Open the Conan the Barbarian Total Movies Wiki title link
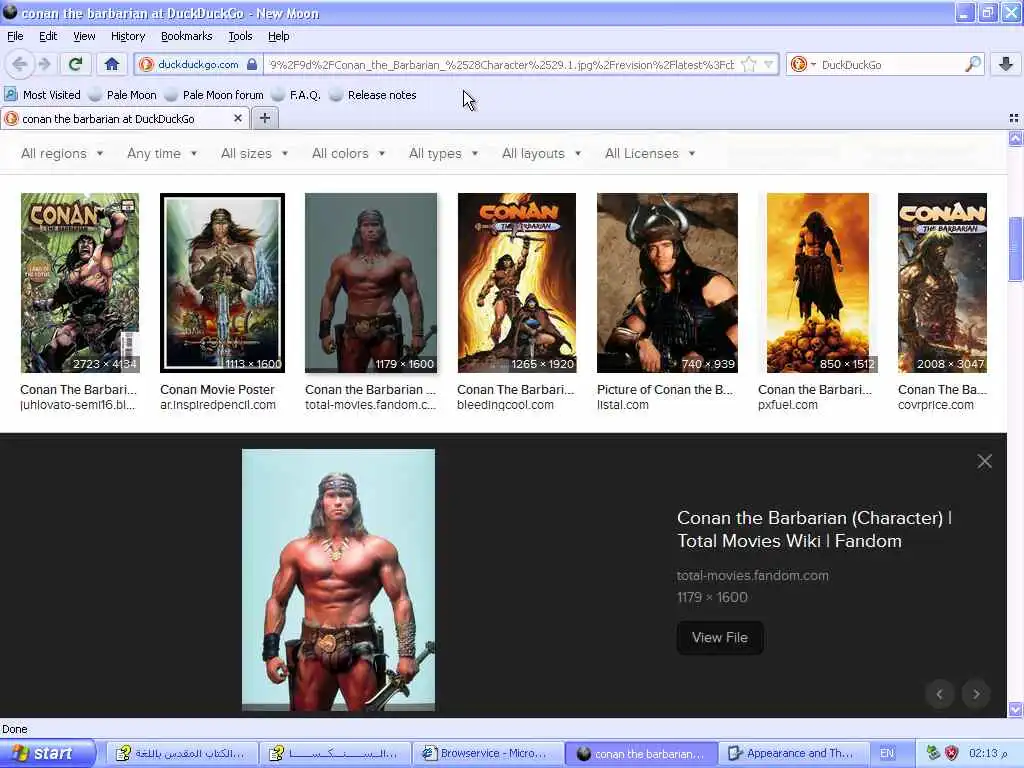This screenshot has width=1024, height=768. point(814,530)
